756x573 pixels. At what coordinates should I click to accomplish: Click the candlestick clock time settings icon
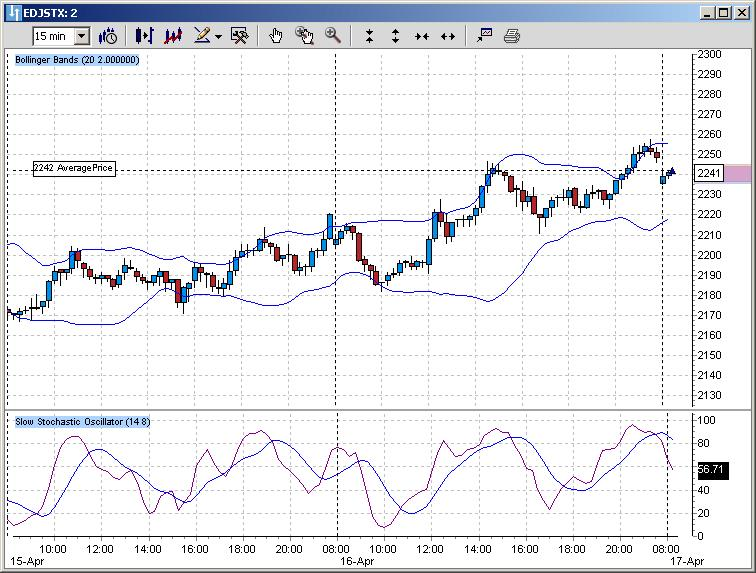tap(108, 36)
